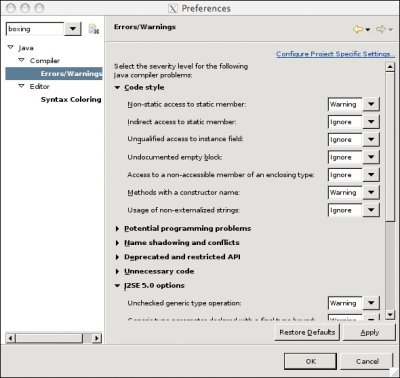Viewport: 400px width, 378px height.
Task: Go back using the yellow back arrow
Action: [x=358, y=29]
